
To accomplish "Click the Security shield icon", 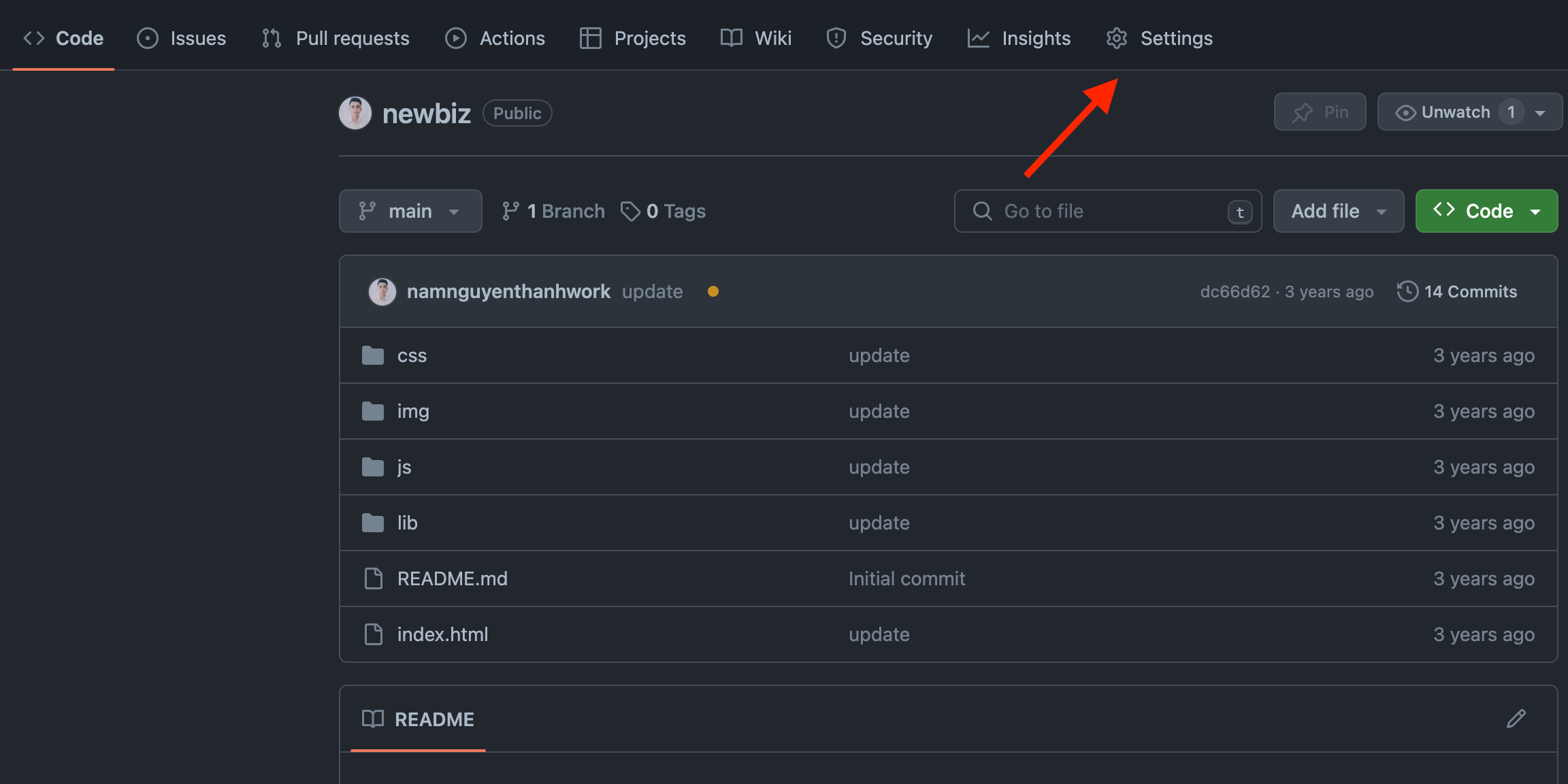I will (x=836, y=38).
